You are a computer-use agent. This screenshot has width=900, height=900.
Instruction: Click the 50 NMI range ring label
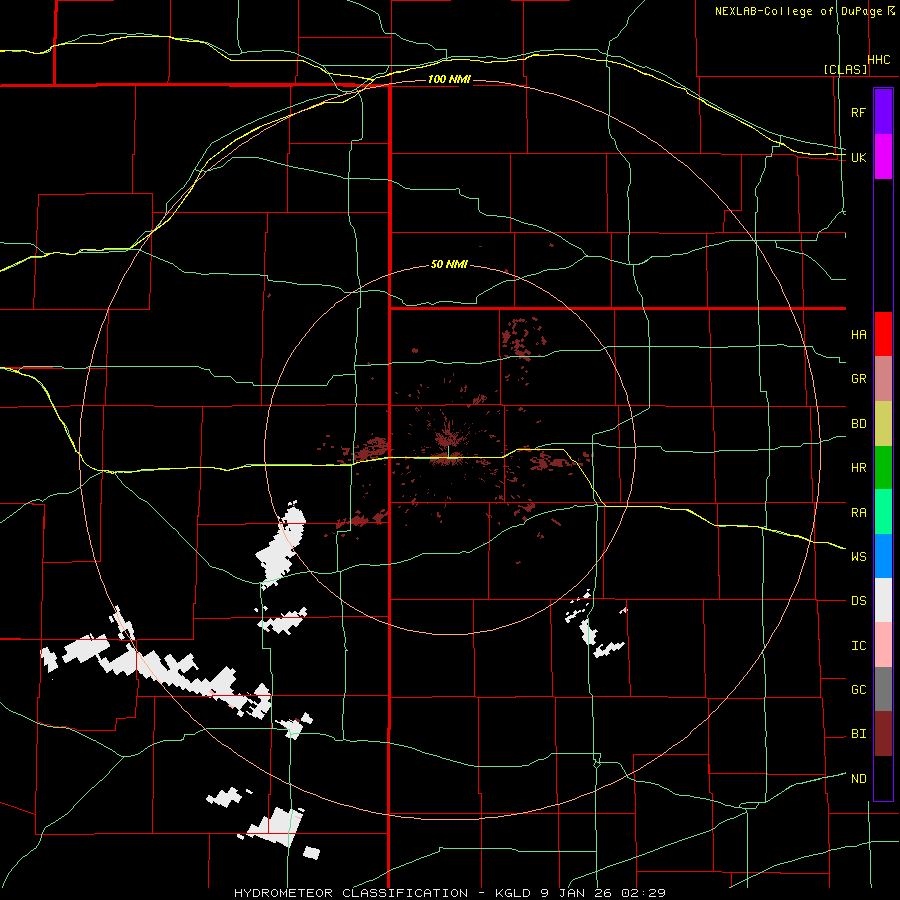pos(449,264)
